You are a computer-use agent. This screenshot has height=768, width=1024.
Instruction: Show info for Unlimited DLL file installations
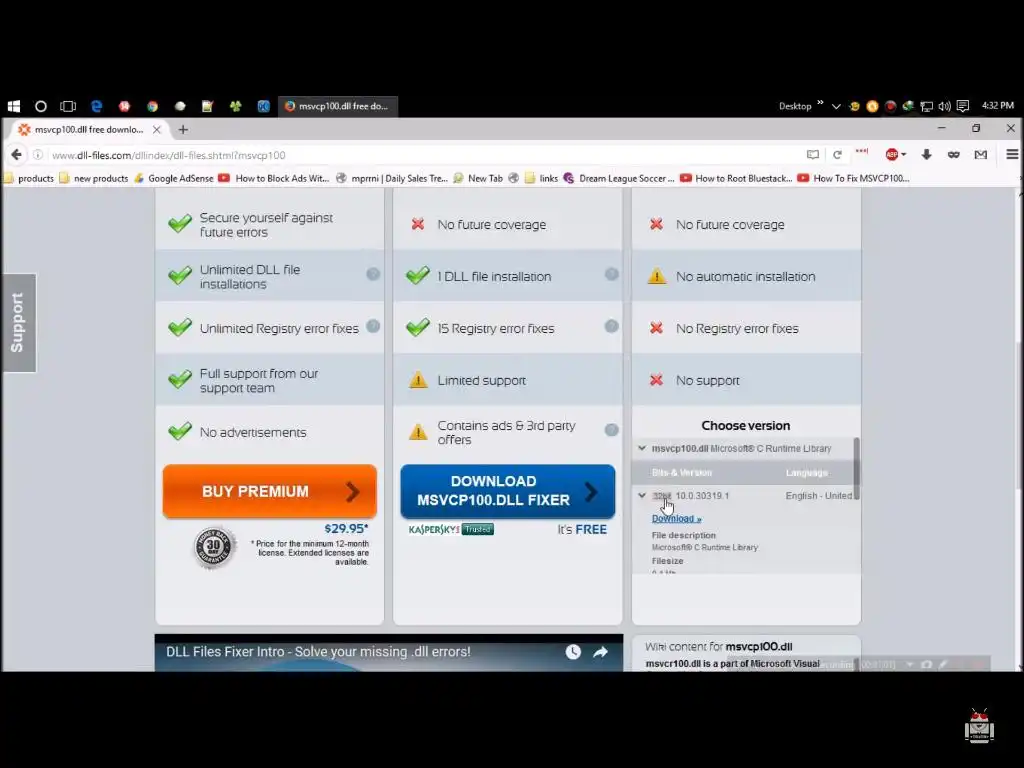coord(373,274)
